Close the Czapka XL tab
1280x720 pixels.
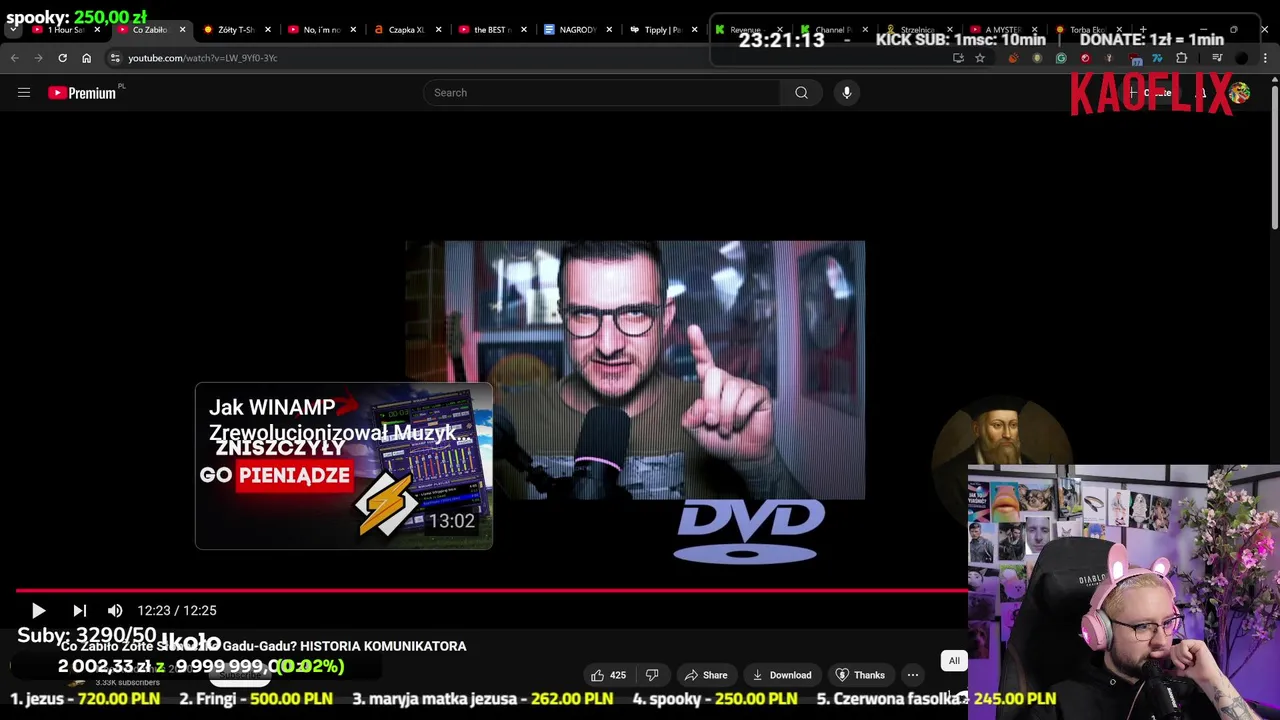[x=438, y=30]
